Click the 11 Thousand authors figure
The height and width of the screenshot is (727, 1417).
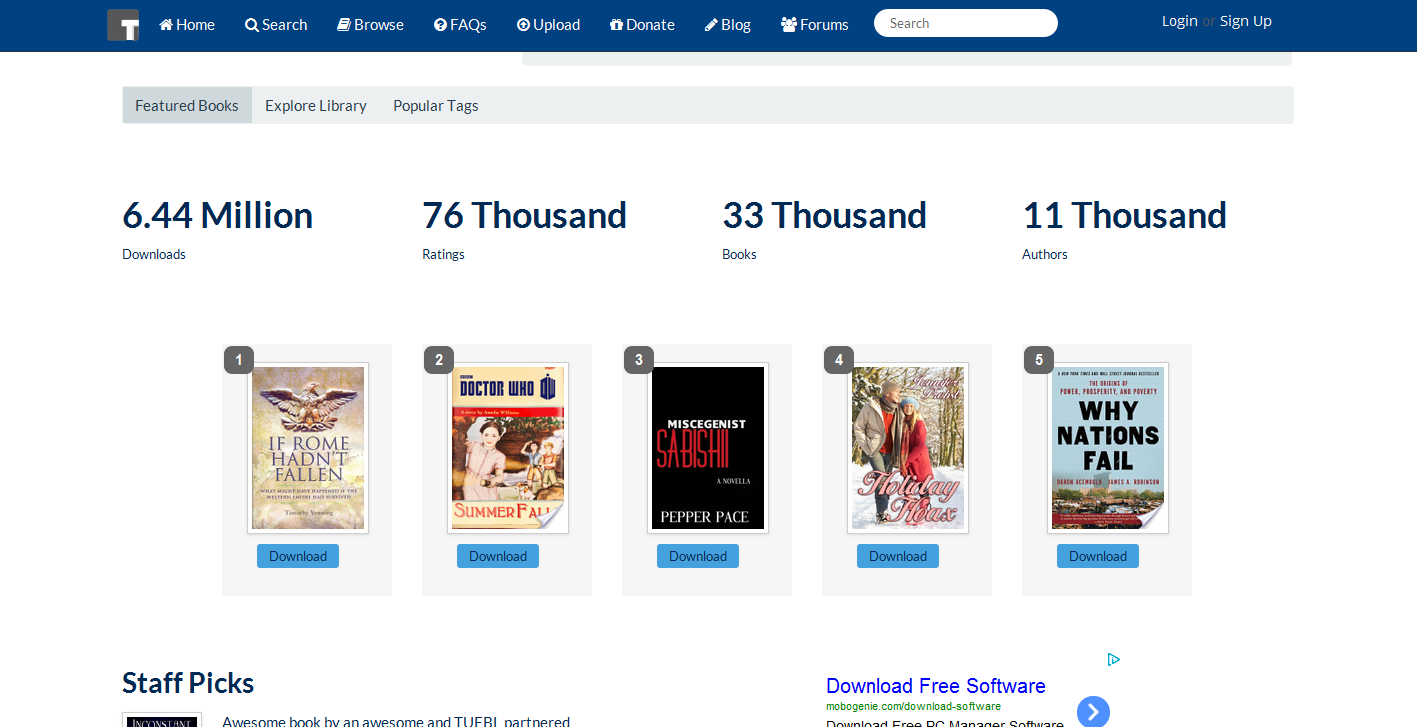[1125, 215]
